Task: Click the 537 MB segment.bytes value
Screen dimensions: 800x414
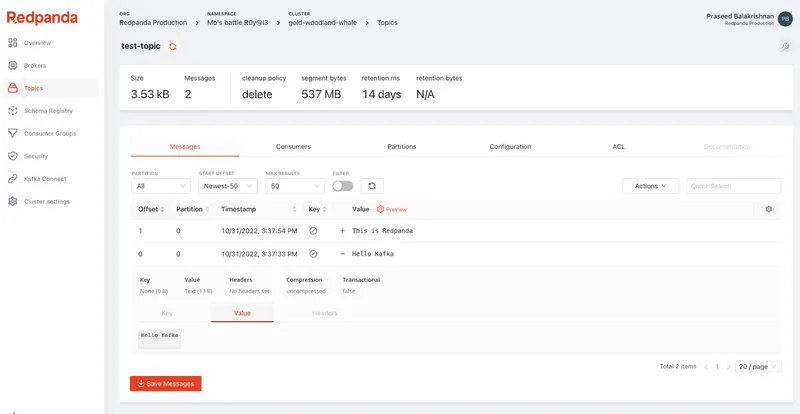Action: 321,94
